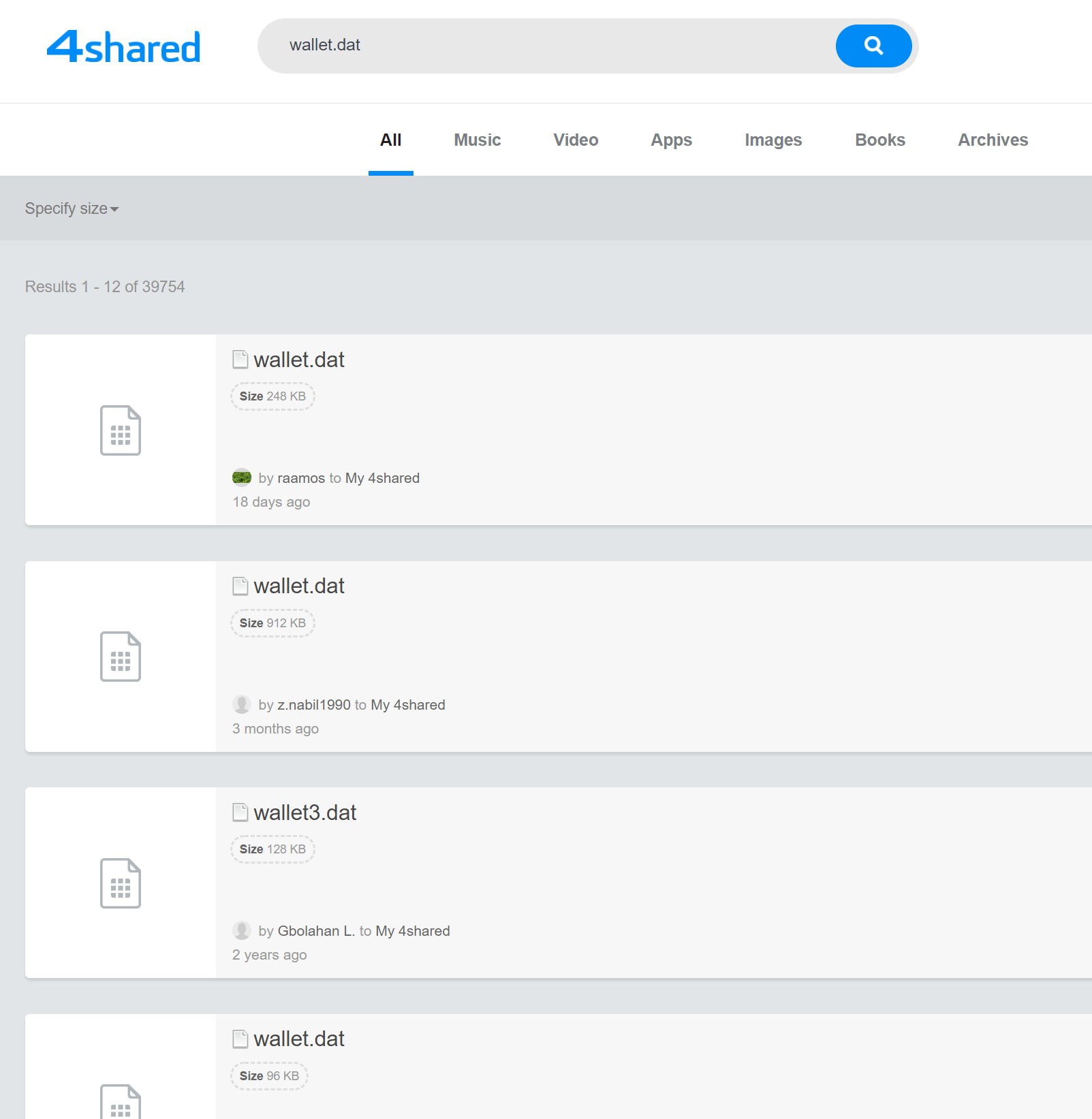Switch to the Music tab
Image resolution: width=1092 pixels, height=1119 pixels.
point(478,140)
